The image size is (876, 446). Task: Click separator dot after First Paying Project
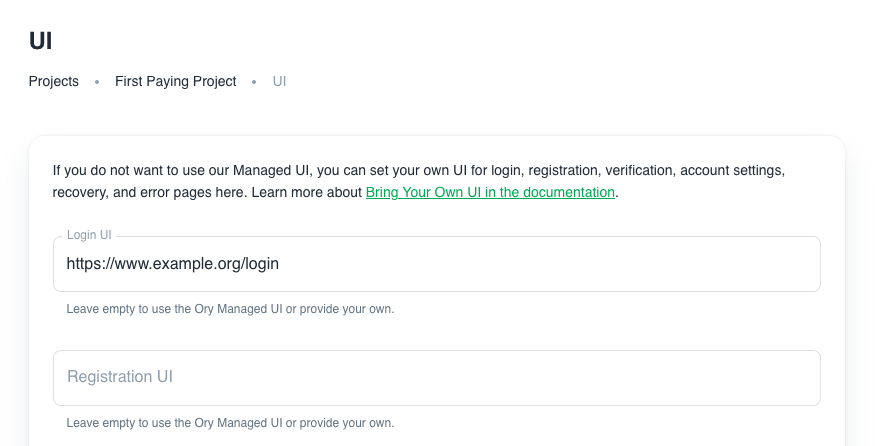pyautogui.click(x=254, y=82)
